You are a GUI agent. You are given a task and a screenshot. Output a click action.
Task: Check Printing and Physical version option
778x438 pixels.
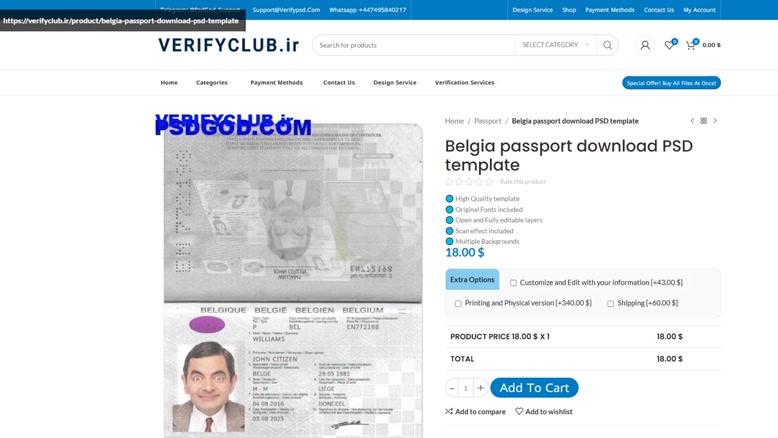point(458,304)
